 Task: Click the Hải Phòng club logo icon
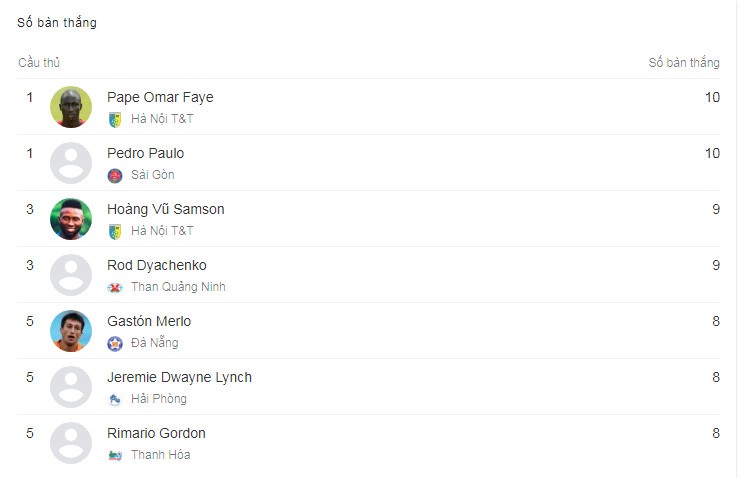coord(115,400)
